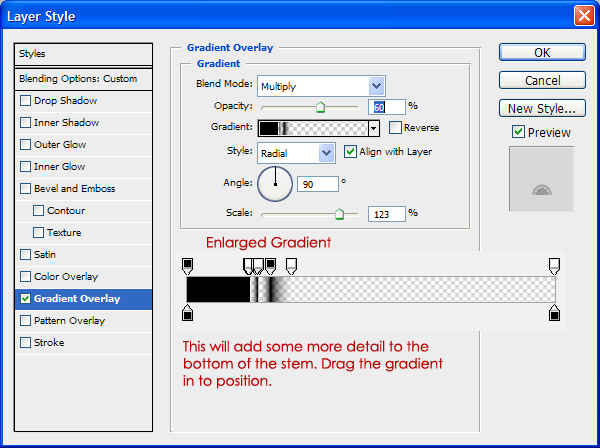Open Blending Options: Custom
This screenshot has height=448, width=600.
tap(83, 79)
